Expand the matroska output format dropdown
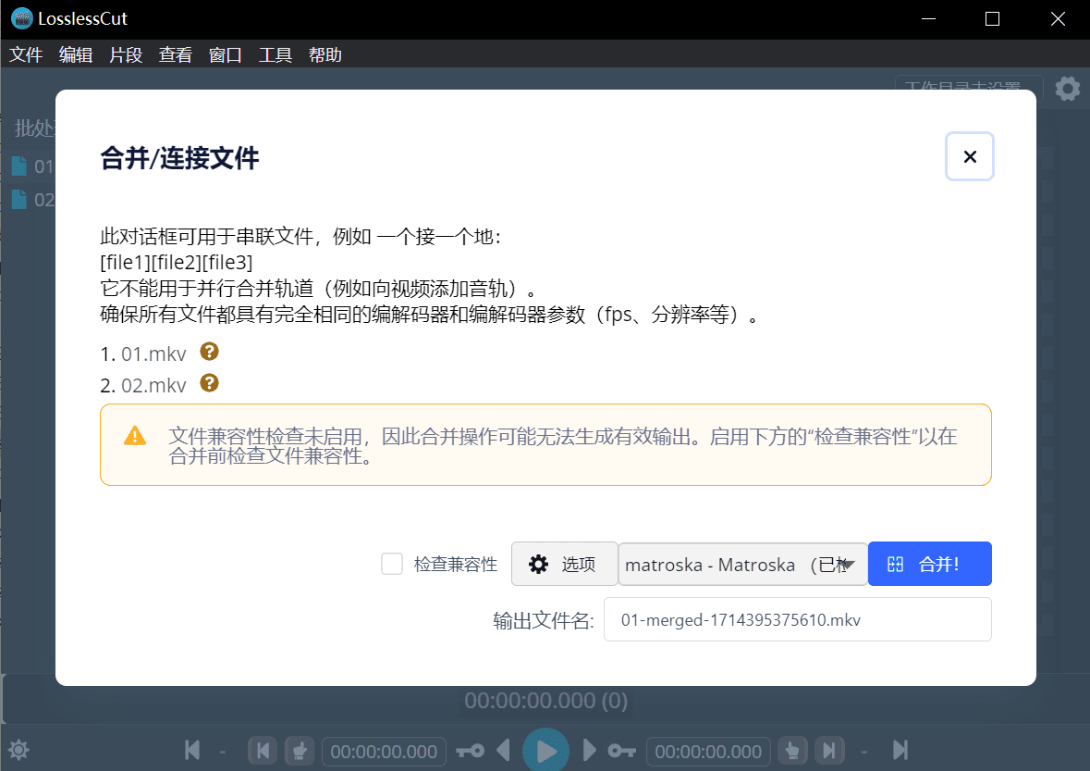Screen dimensions: 1090x771 [742, 564]
